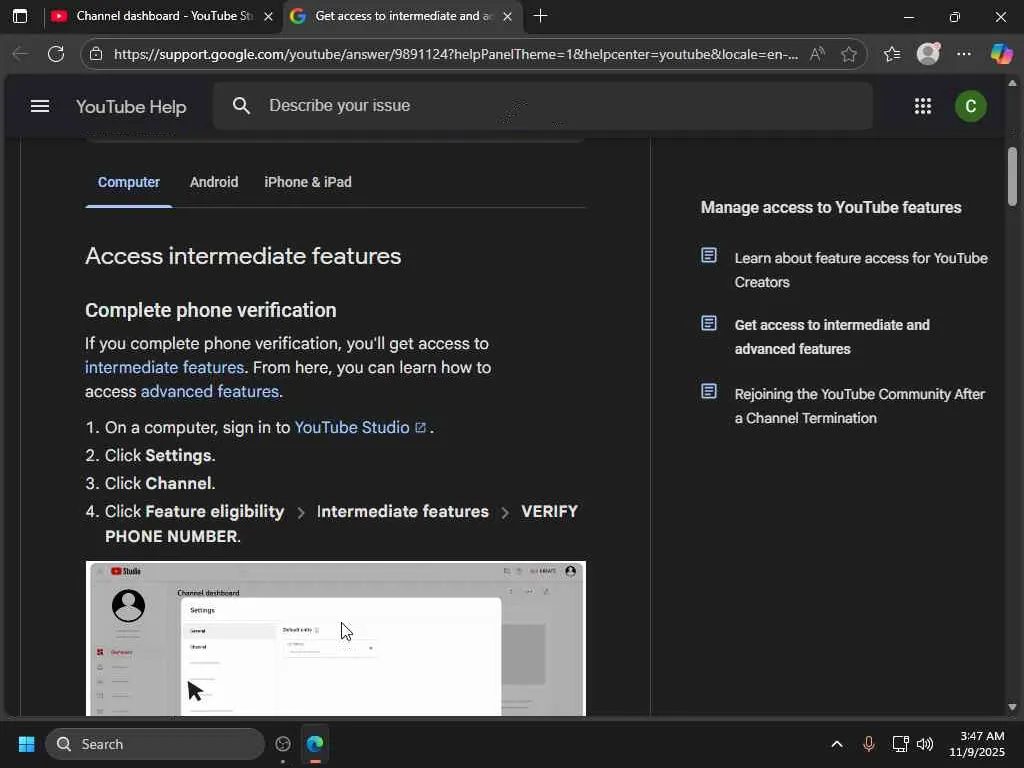Viewport: 1024px width, 768px height.
Task: Click article icon beside Get access to intermediate
Action: [709, 323]
